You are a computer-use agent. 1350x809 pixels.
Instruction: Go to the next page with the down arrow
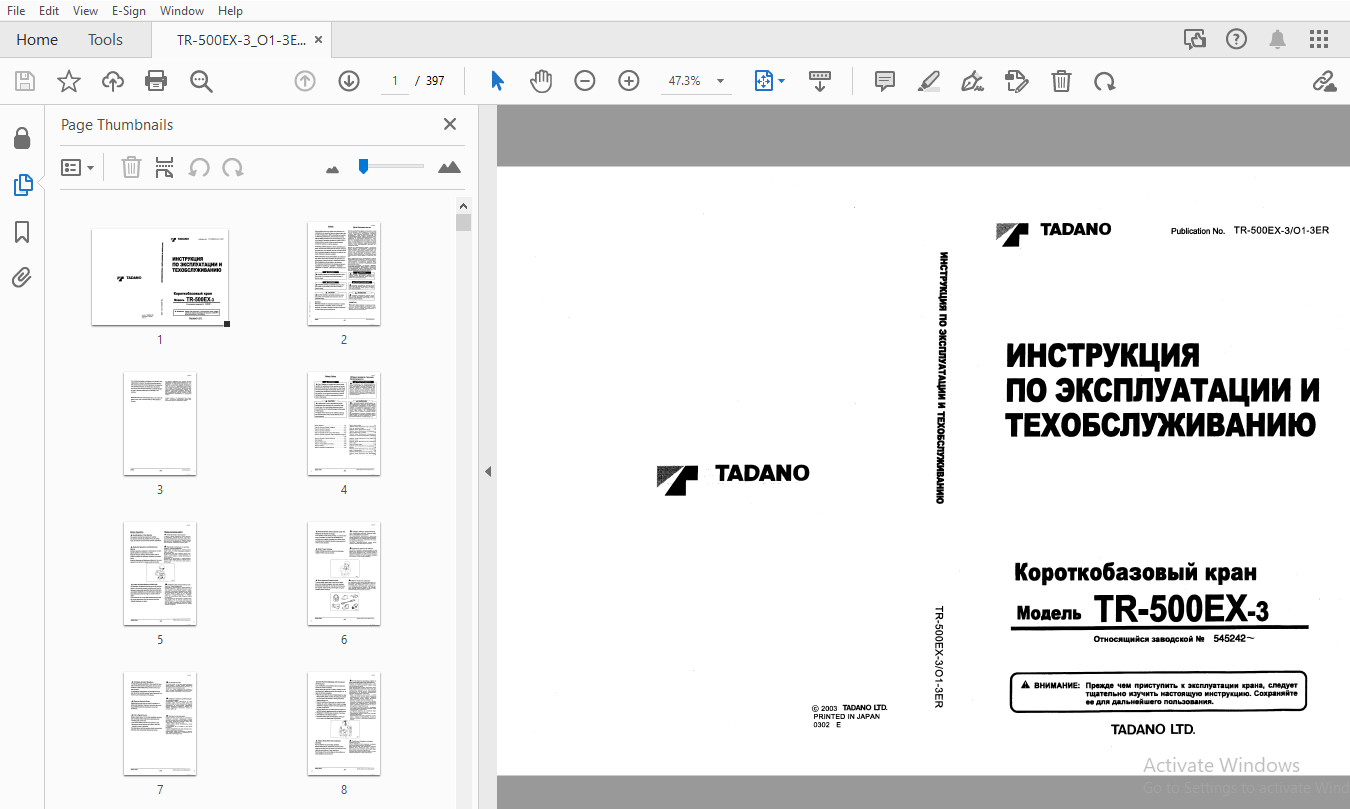tap(349, 81)
